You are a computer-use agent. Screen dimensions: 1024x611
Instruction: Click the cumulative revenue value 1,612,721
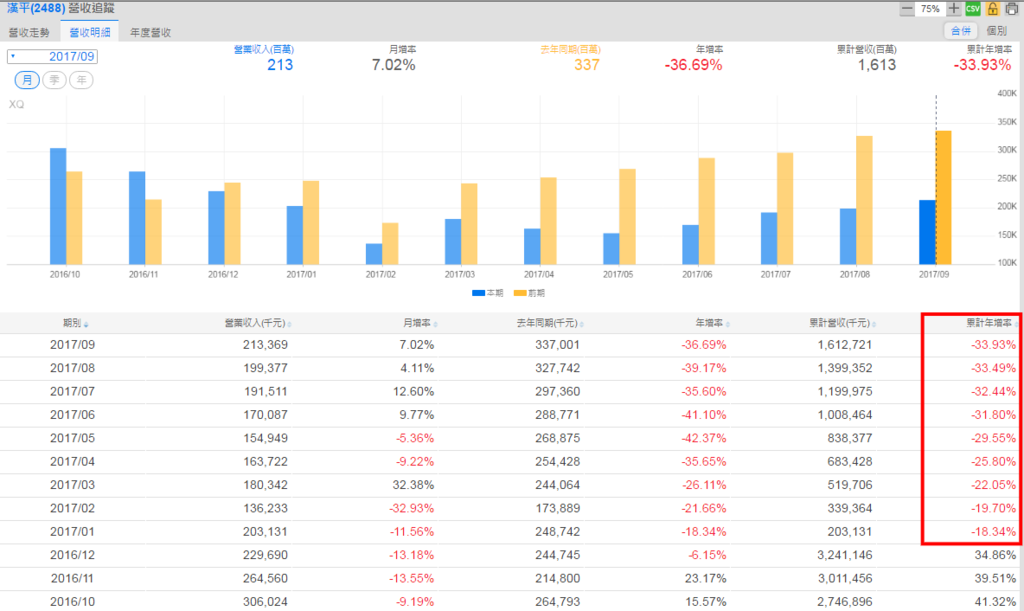[845, 345]
